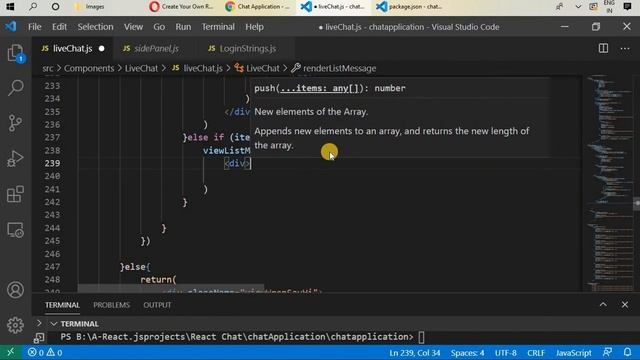Click the horizontal scrollbar under the code

click(x=171, y=289)
